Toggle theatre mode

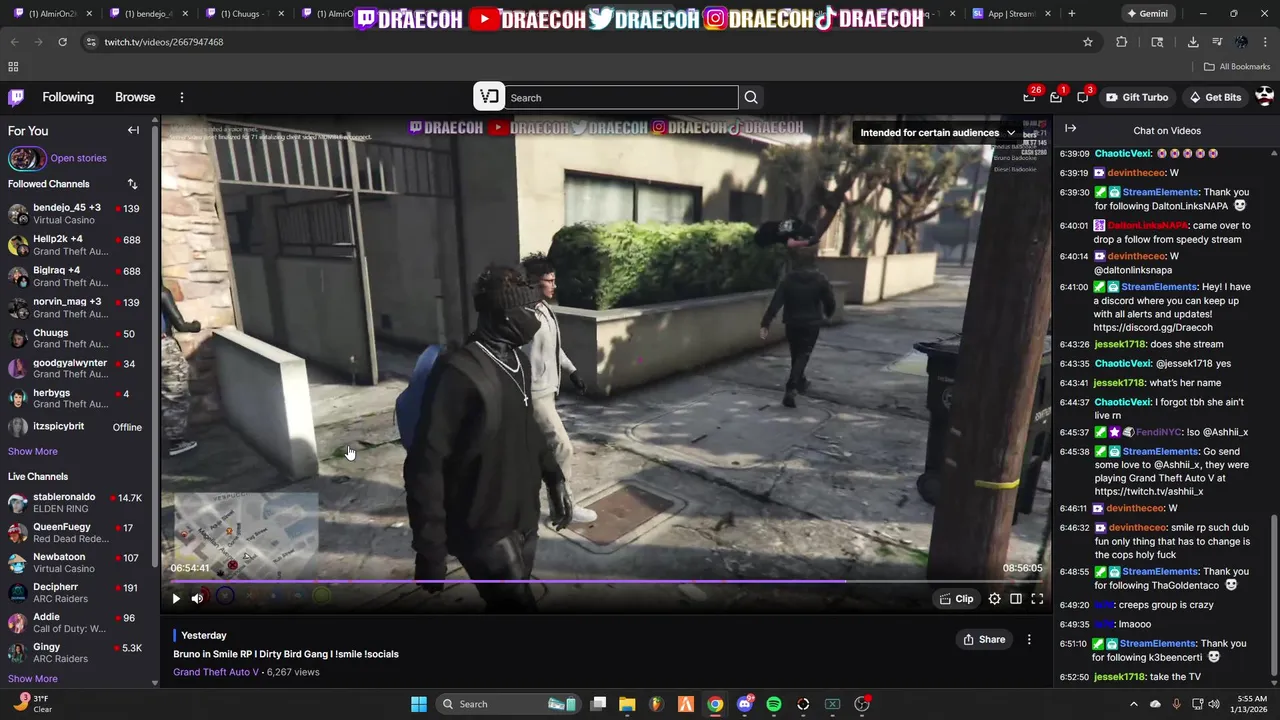tap(1016, 598)
